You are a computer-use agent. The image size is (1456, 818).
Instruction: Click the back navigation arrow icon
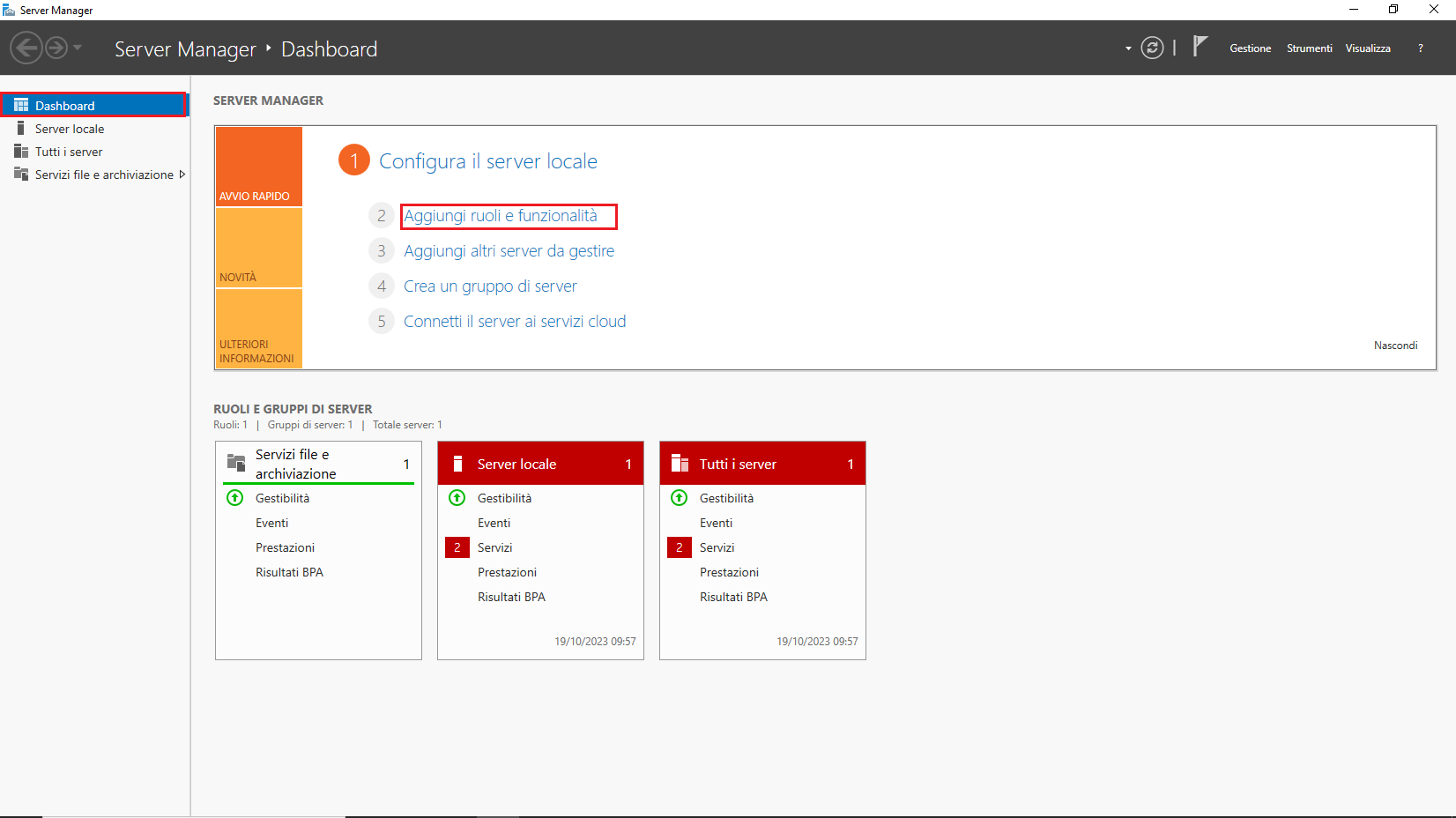[26, 48]
